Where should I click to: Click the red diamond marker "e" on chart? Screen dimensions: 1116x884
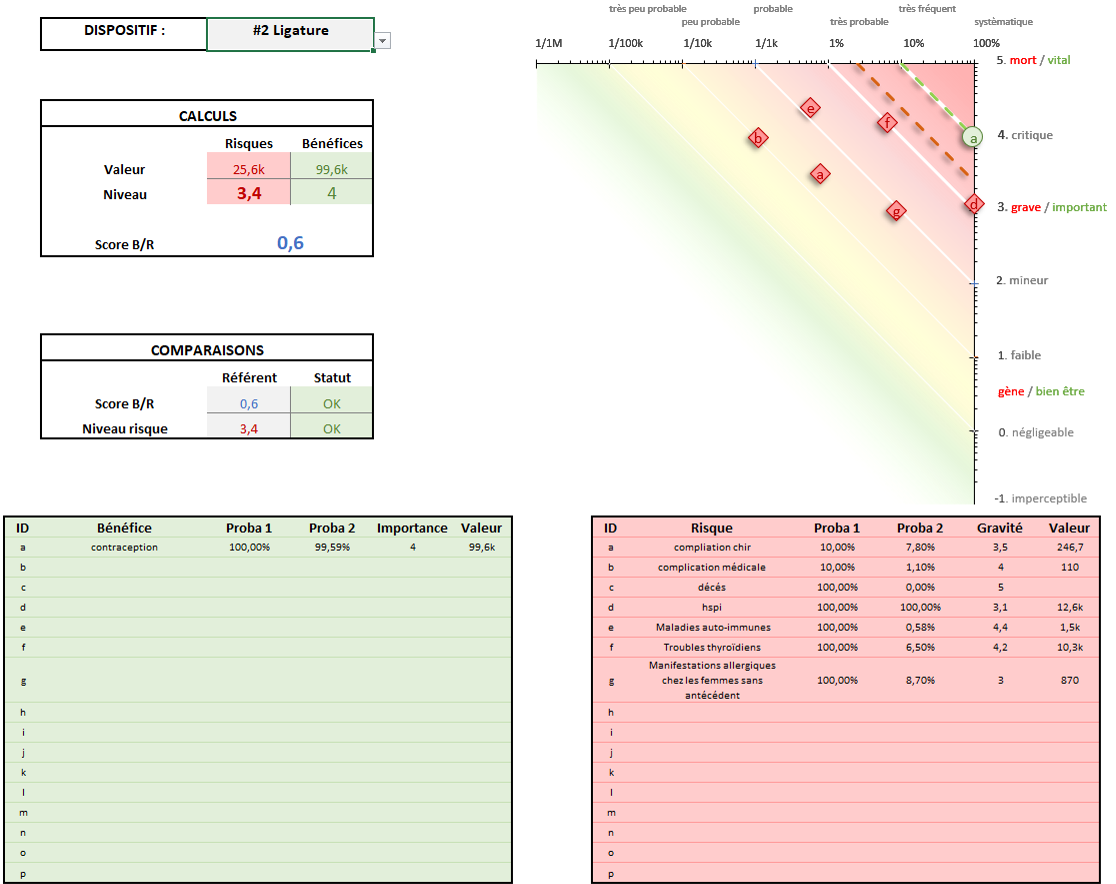(x=810, y=108)
